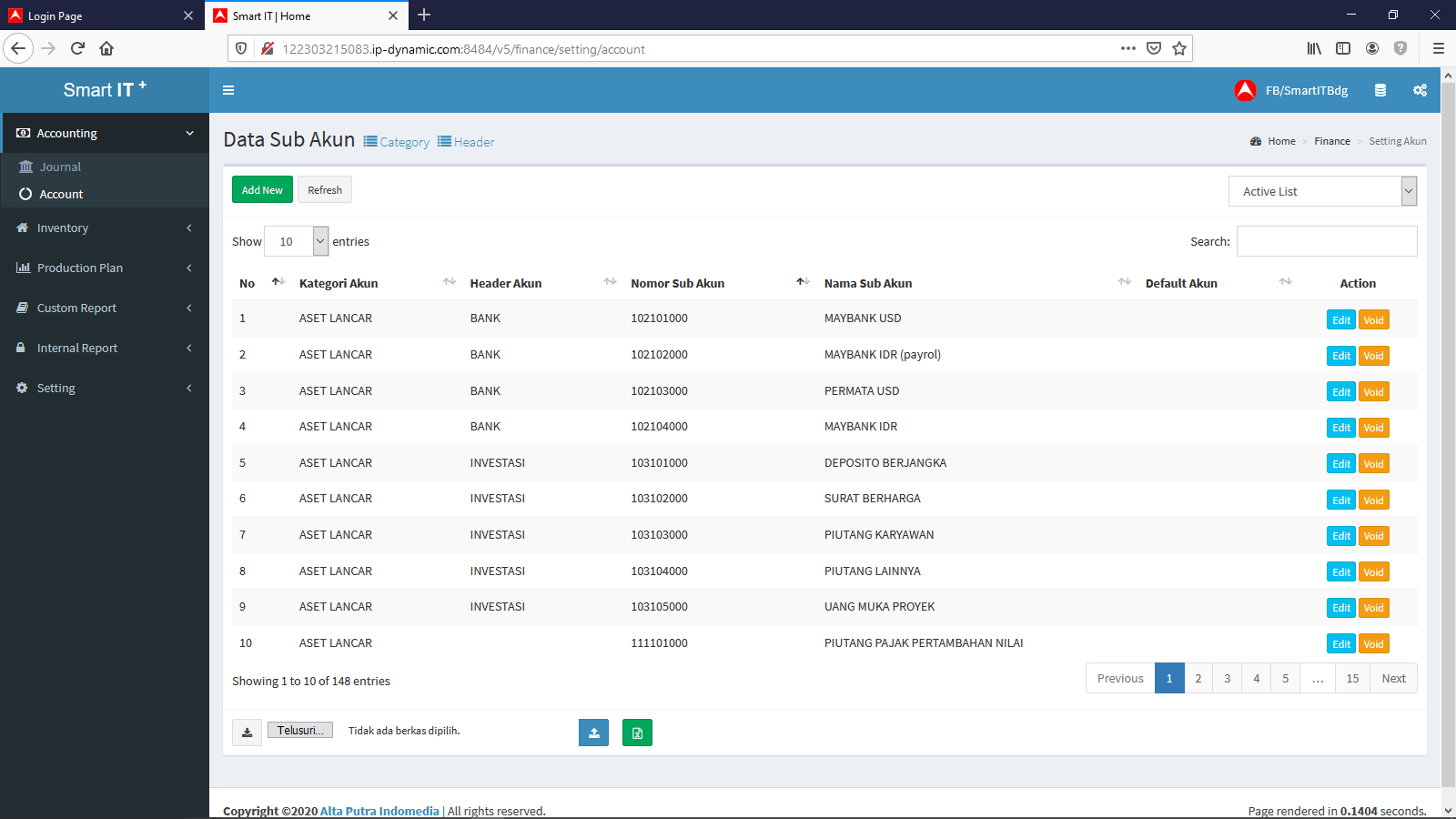Viewport: 1456px width, 819px height.
Task: Reload the page with the refresh icon
Action: [x=77, y=48]
